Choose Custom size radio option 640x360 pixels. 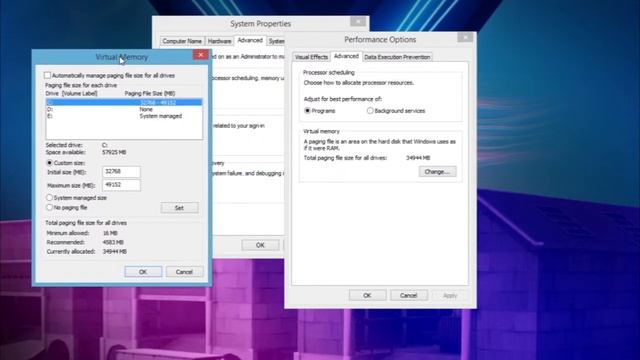[49, 163]
